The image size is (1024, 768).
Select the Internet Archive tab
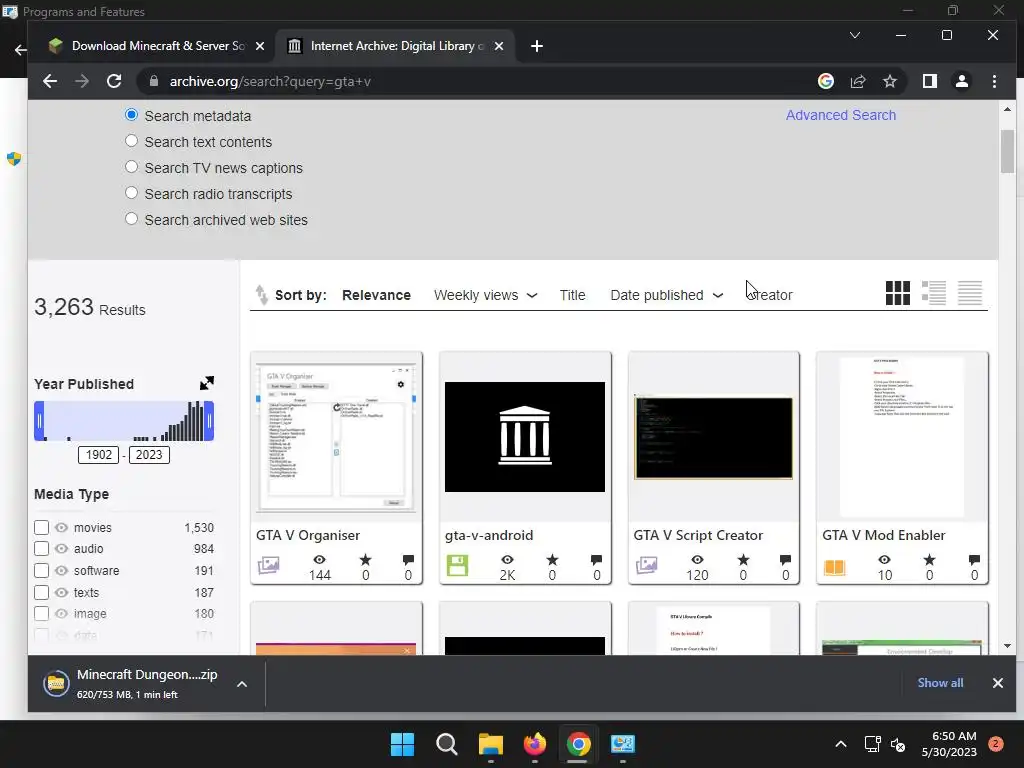(x=396, y=46)
